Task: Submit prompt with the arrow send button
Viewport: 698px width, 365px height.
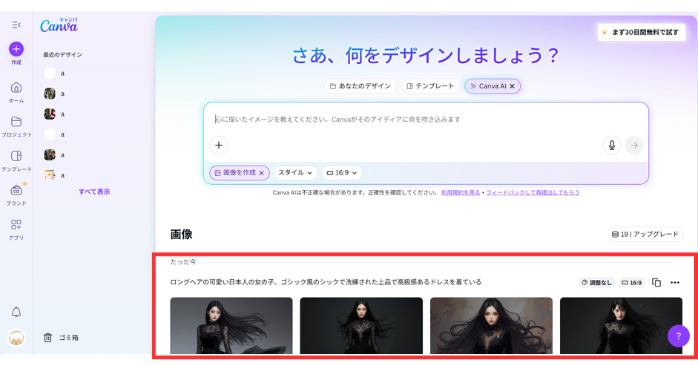Action: click(x=634, y=145)
